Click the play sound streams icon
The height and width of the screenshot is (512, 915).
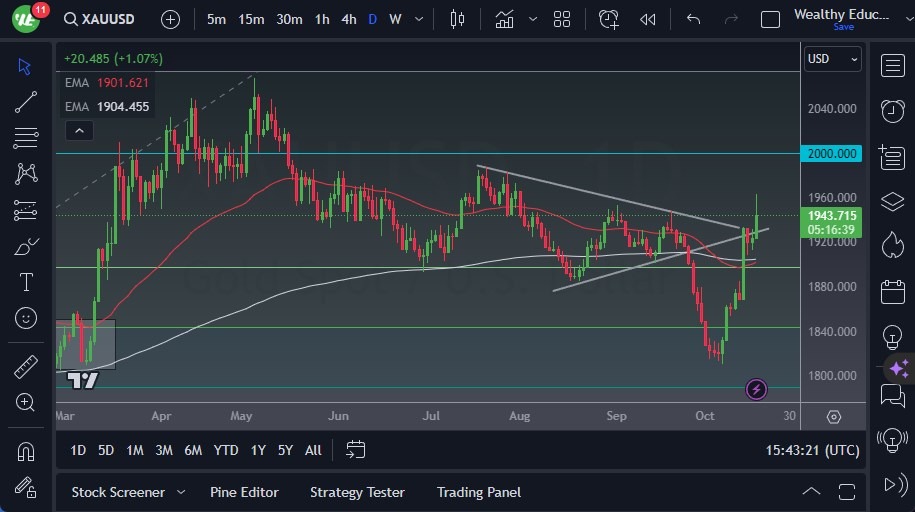click(x=895, y=485)
